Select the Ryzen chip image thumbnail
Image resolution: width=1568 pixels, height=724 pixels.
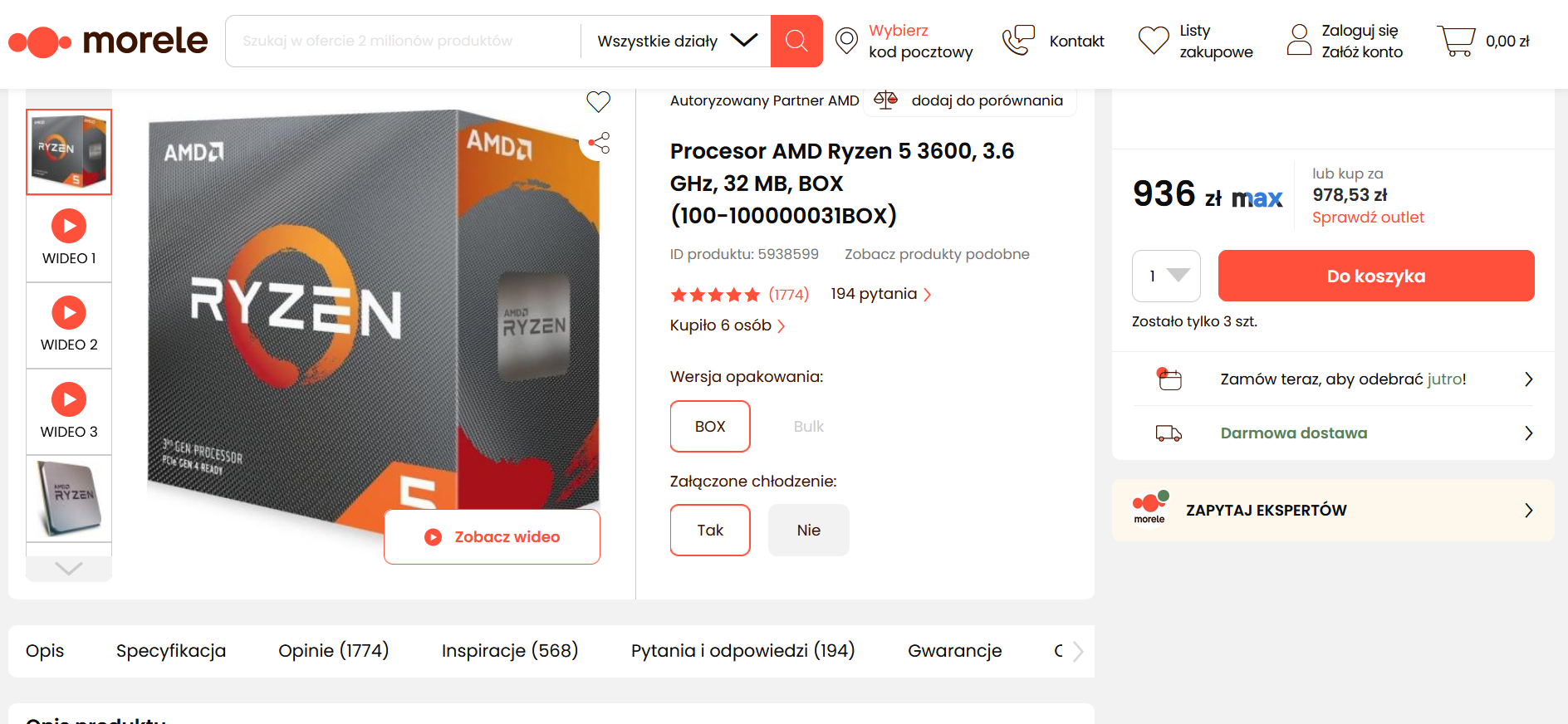(x=69, y=498)
